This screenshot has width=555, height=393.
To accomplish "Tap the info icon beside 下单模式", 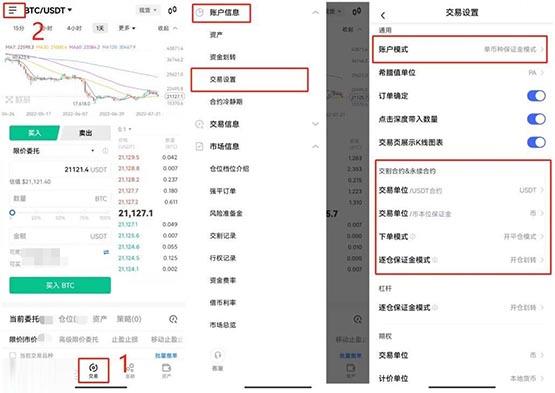I will coord(413,236).
